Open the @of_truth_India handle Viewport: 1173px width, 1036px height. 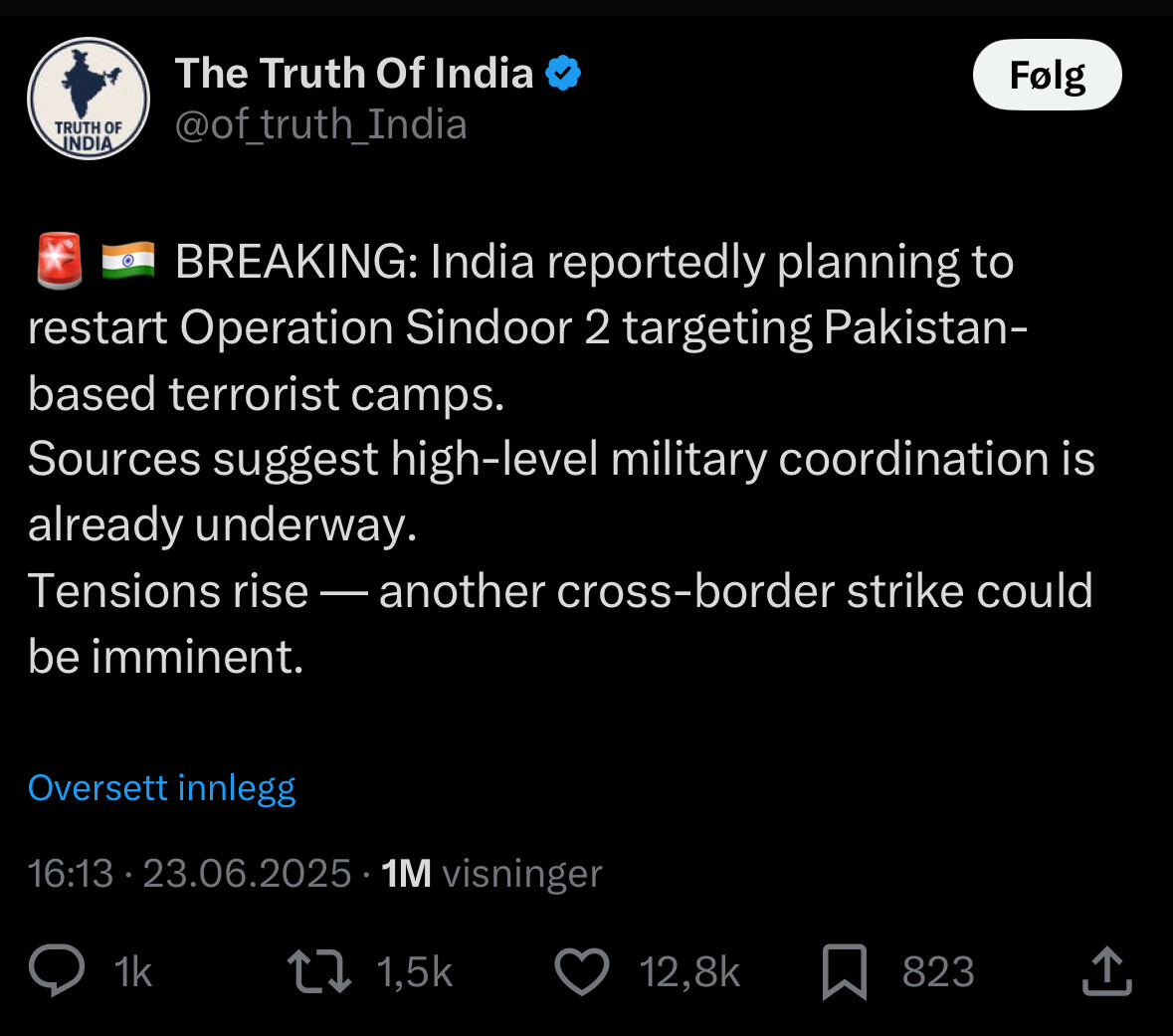pyautogui.click(x=321, y=124)
